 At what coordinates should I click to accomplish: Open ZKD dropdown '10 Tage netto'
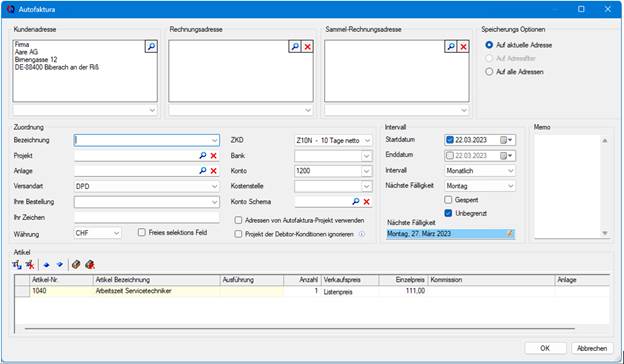coord(367,140)
